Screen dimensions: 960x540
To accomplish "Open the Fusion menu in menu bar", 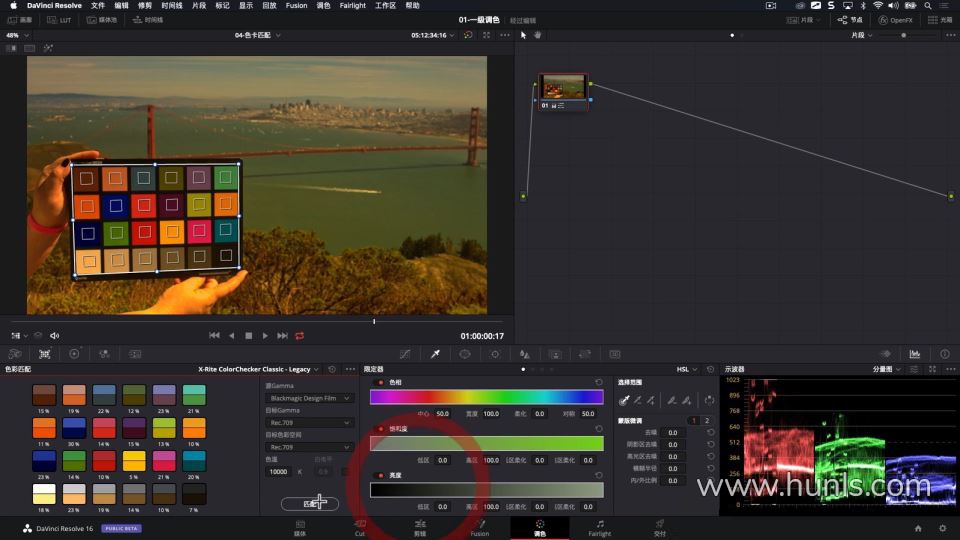I will coord(296,5).
